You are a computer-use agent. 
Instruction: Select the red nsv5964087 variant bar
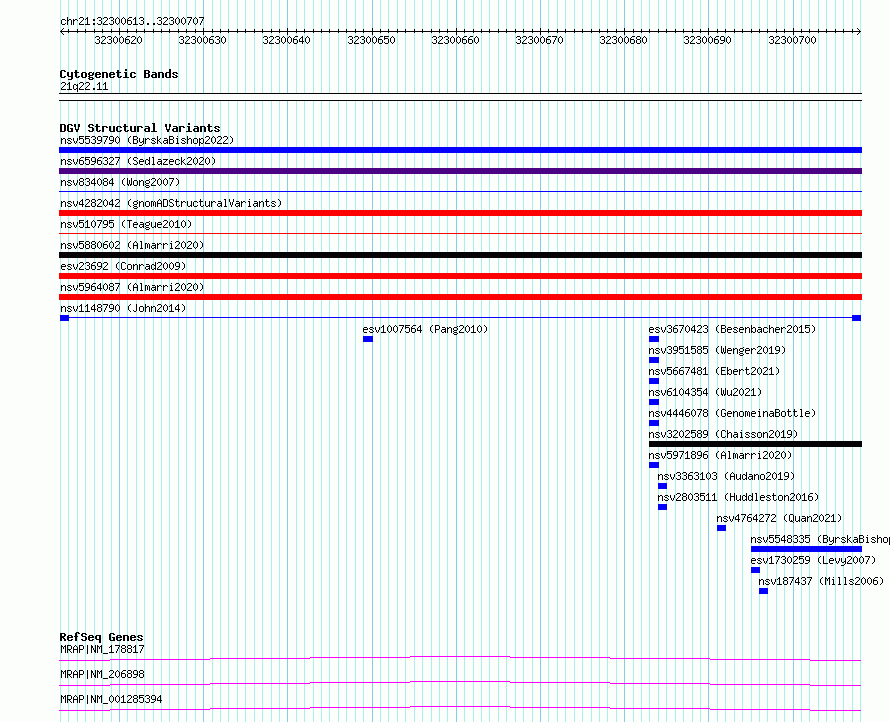[x=460, y=297]
